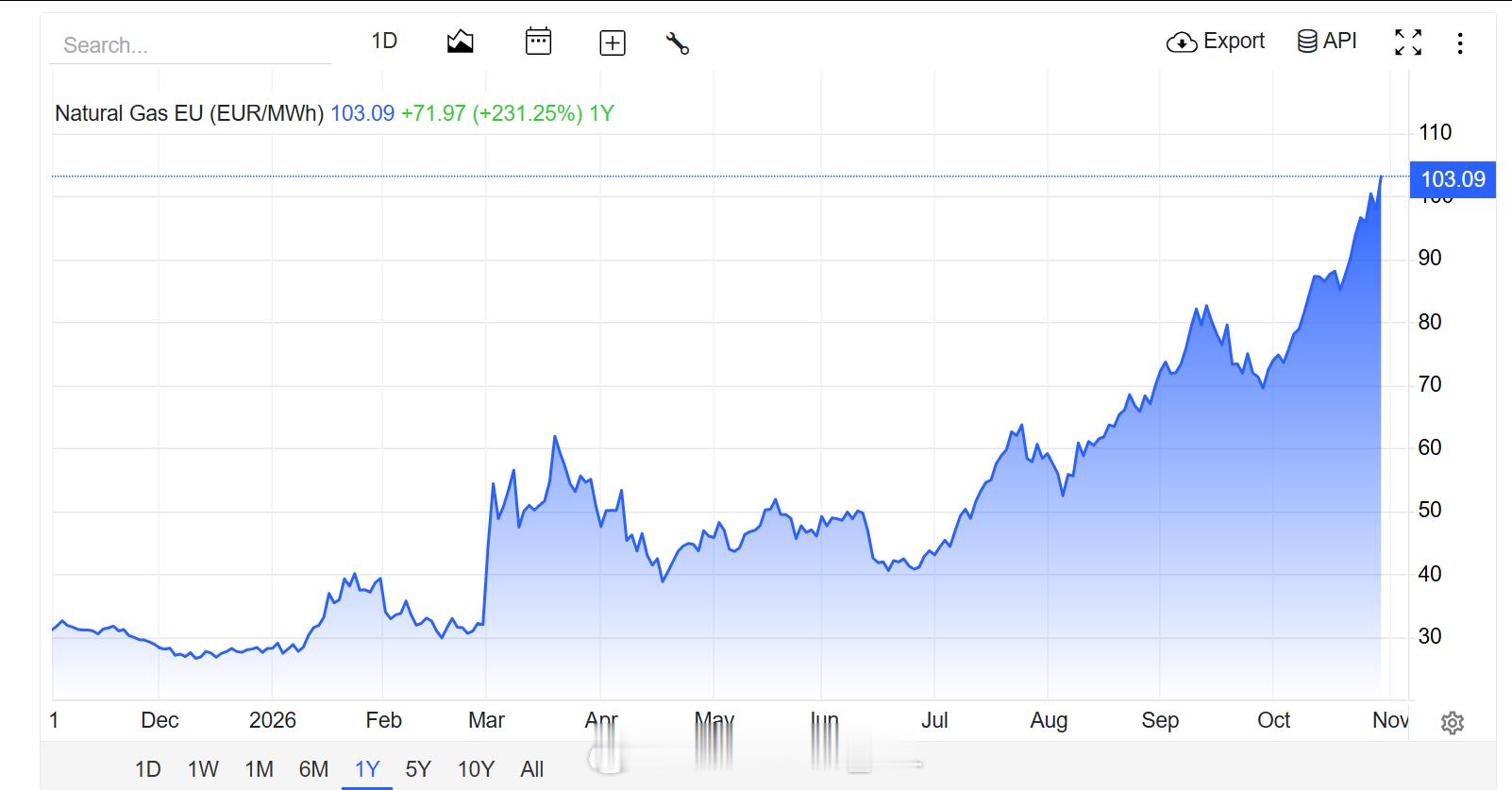Select the 6M time range
The height and width of the screenshot is (790, 1512).
313,769
